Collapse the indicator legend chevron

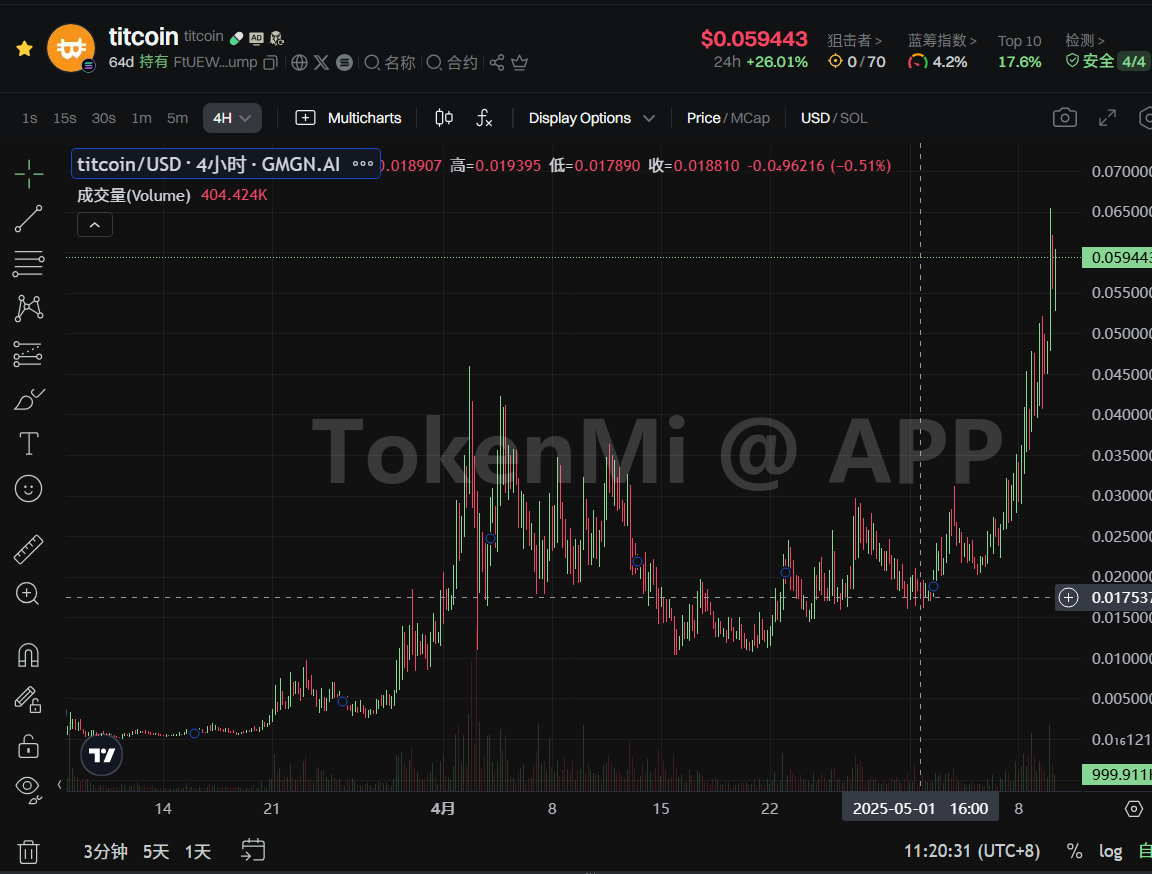(x=95, y=225)
